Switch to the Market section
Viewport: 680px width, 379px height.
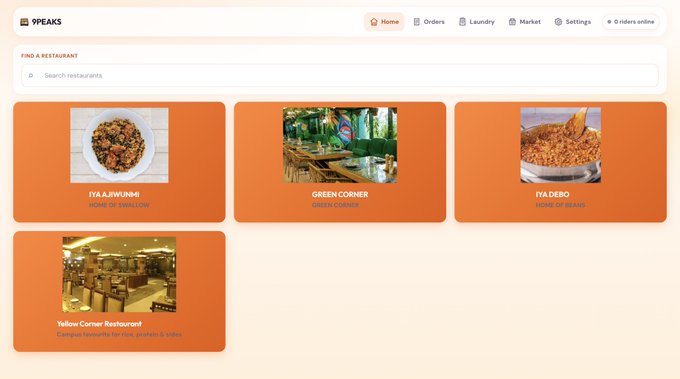point(525,22)
